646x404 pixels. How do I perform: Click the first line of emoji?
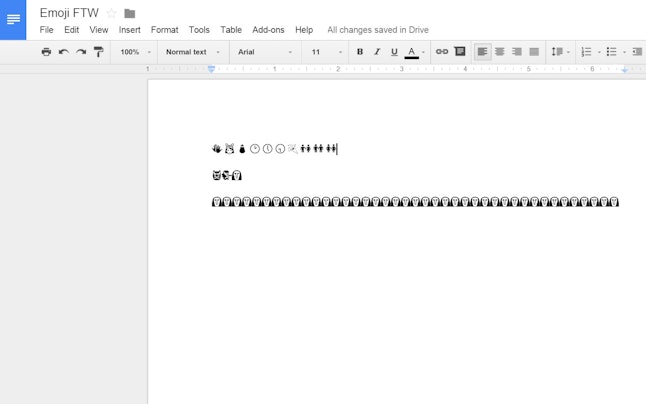coord(275,149)
